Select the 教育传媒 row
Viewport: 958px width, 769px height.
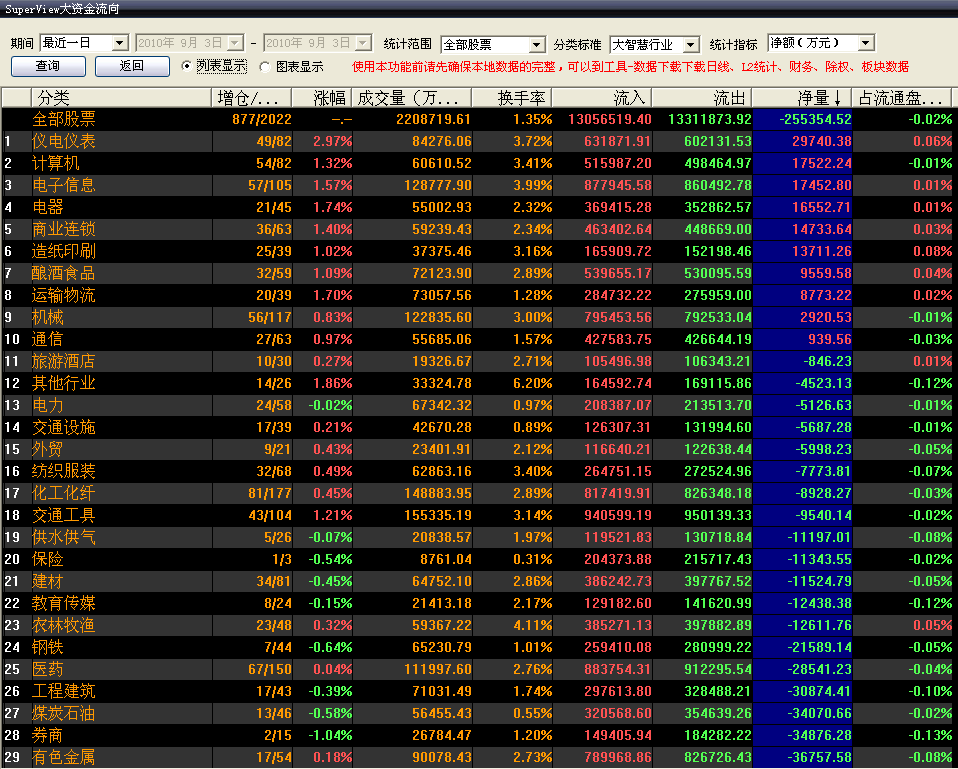pos(478,603)
